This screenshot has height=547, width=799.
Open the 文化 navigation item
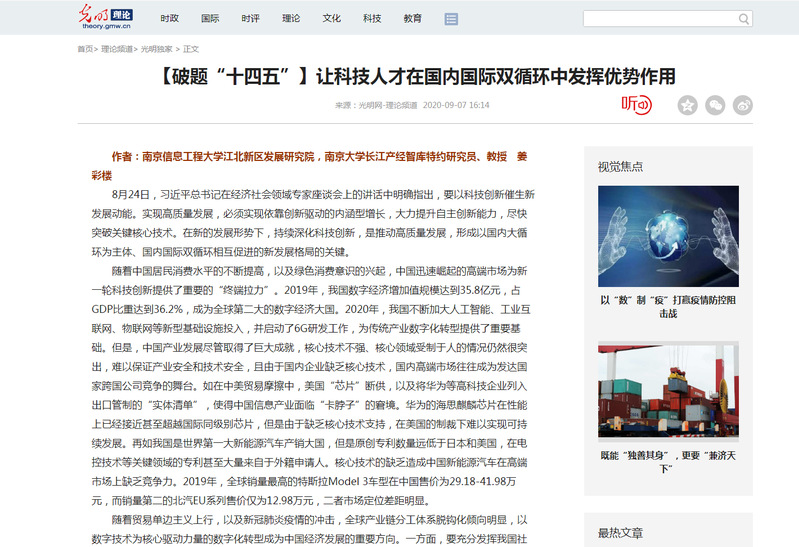(x=332, y=19)
